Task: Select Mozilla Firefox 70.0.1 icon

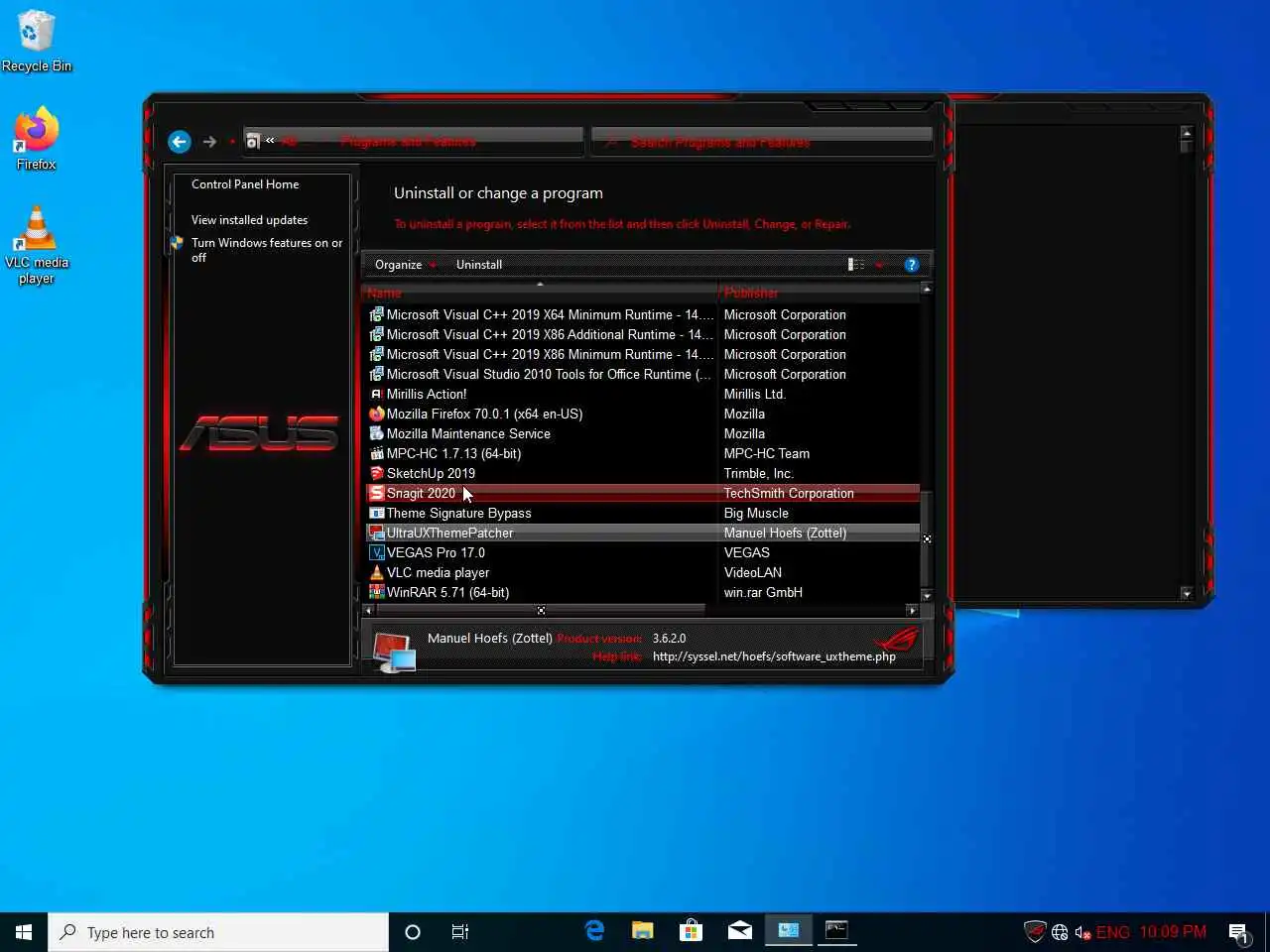Action: tap(376, 414)
